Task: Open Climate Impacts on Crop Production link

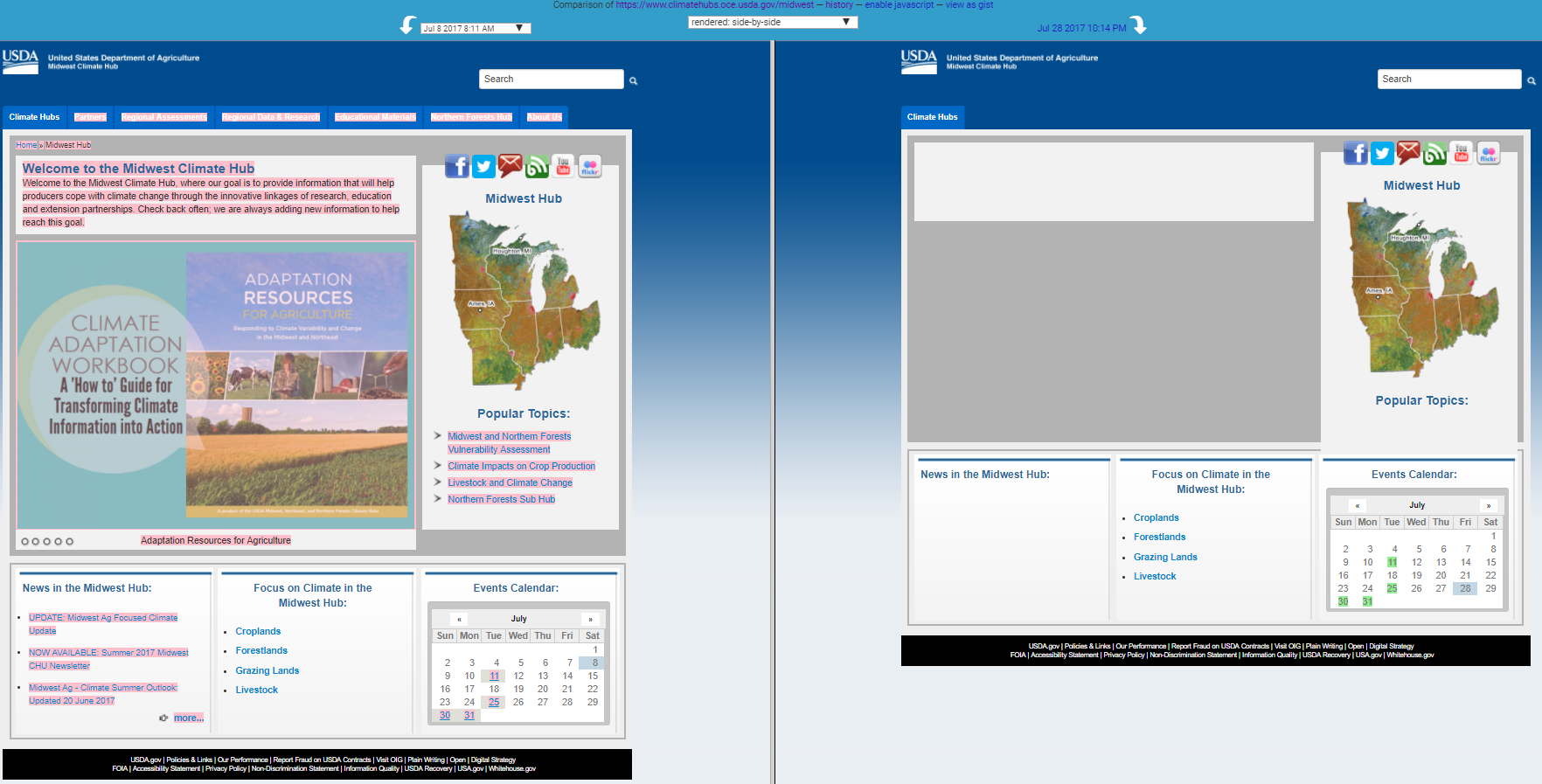Action: [x=521, y=466]
